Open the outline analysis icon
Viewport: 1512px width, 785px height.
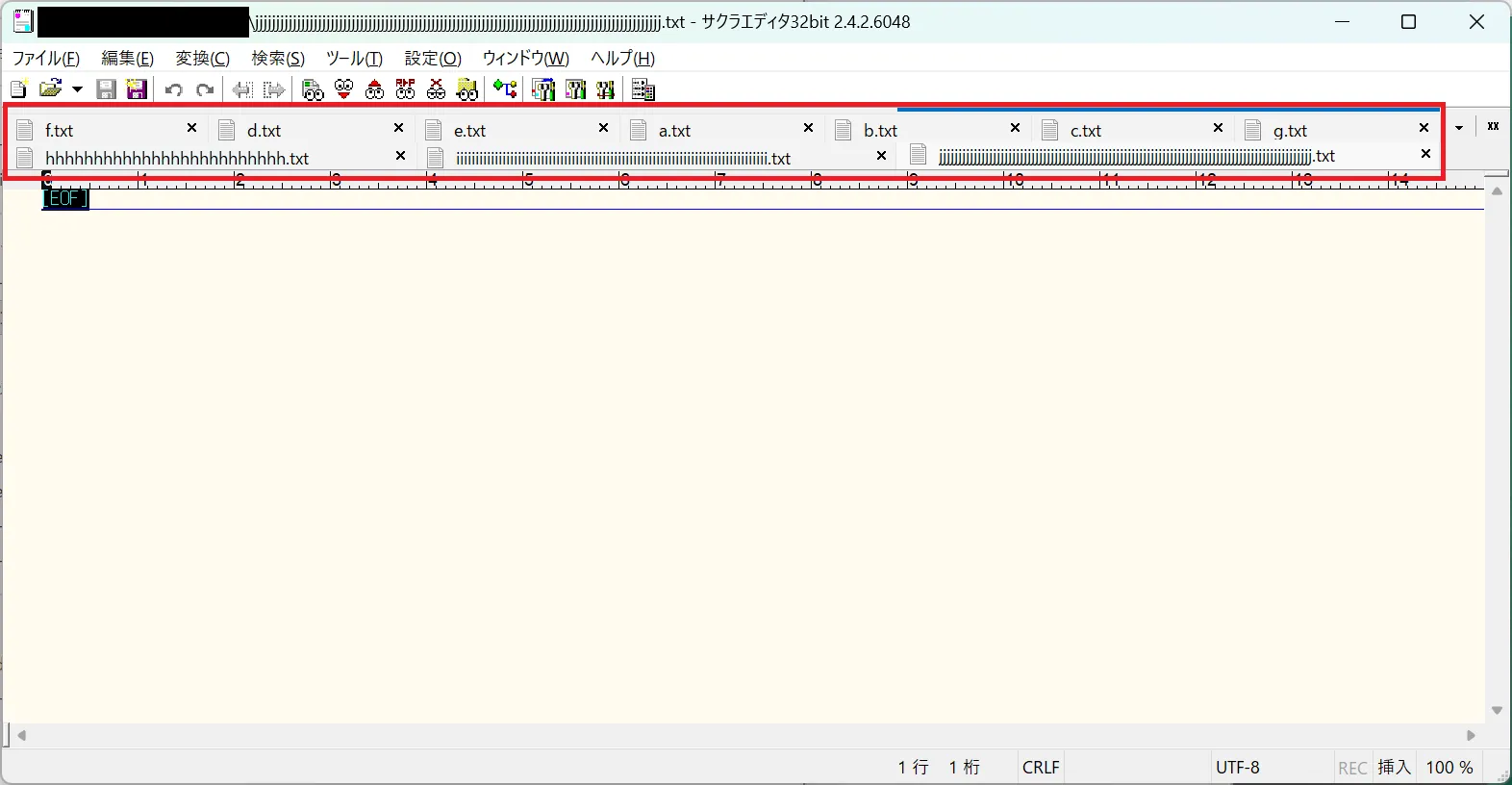tap(505, 89)
